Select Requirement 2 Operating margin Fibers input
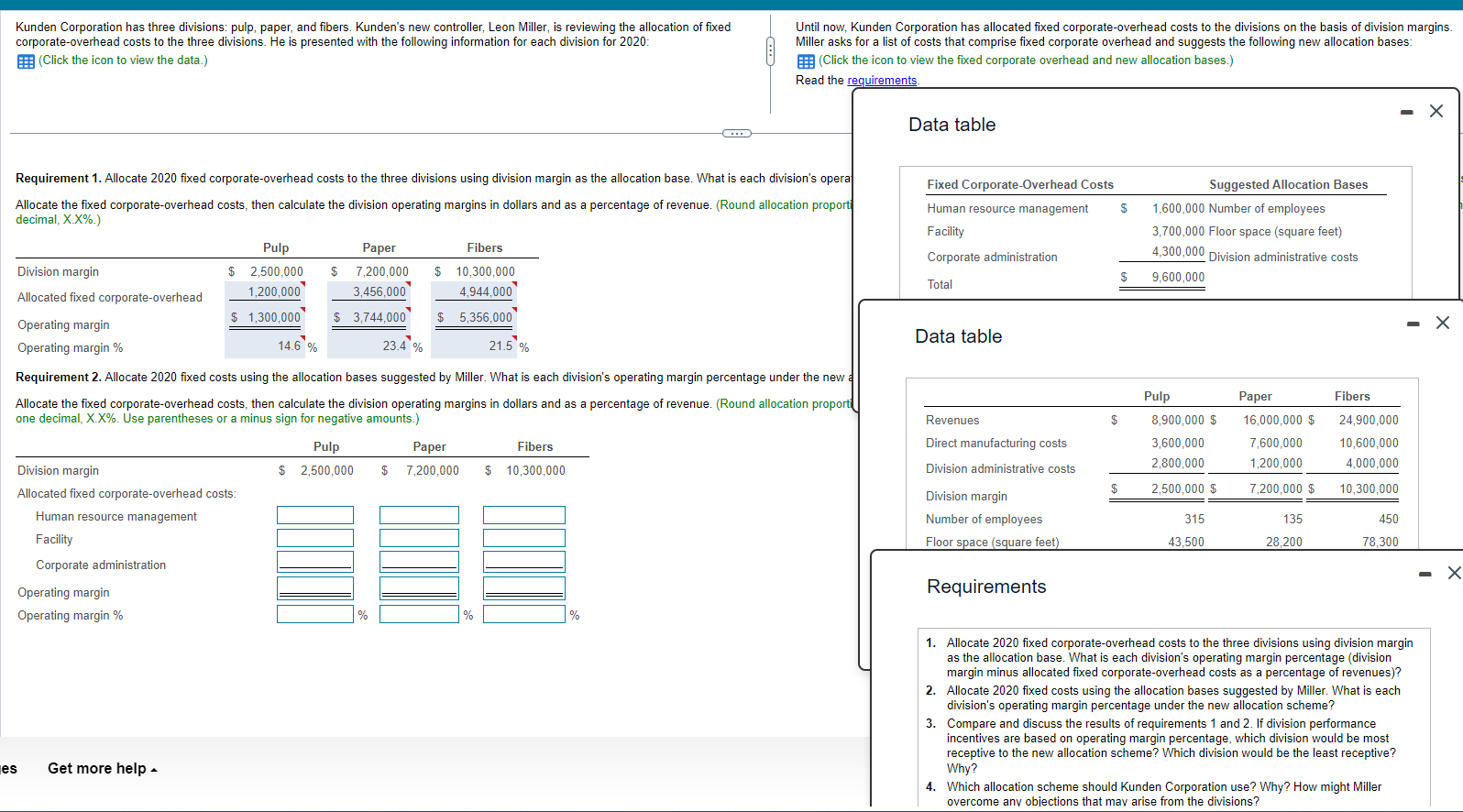Viewport: 1463px width, 812px height. [x=524, y=588]
